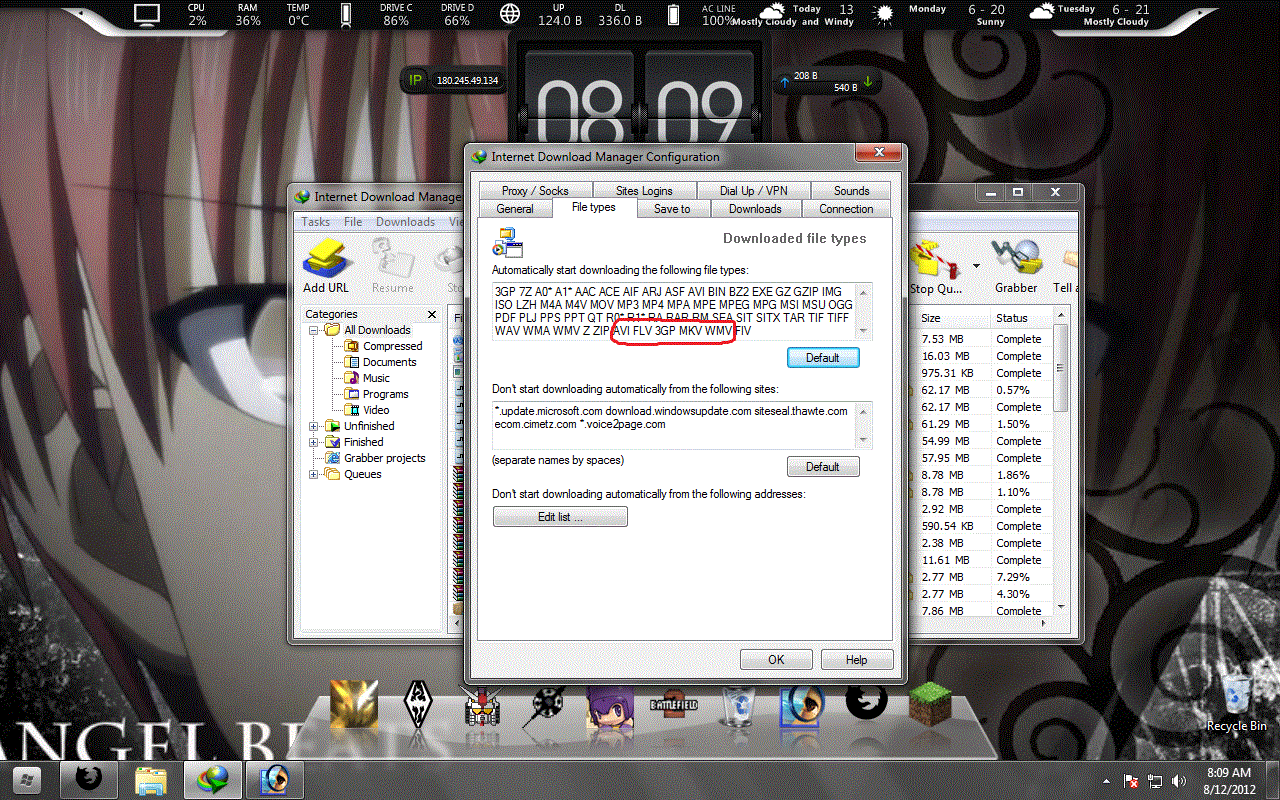1280x800 pixels.
Task: Switch to the Proxy / Socks tab
Action: tap(535, 190)
